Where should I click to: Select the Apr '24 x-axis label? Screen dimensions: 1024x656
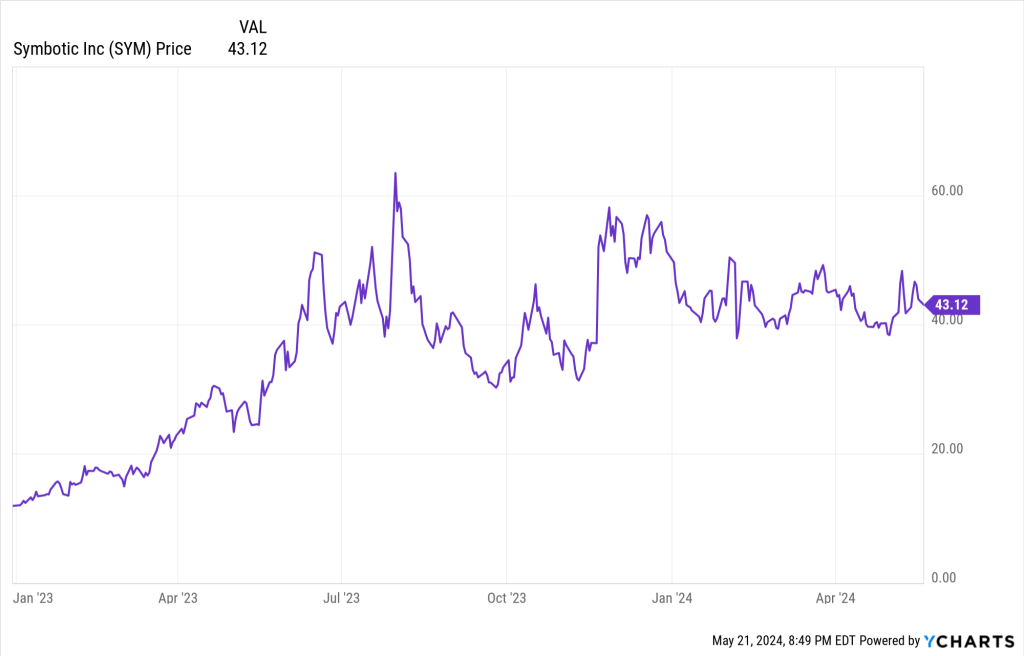835,598
